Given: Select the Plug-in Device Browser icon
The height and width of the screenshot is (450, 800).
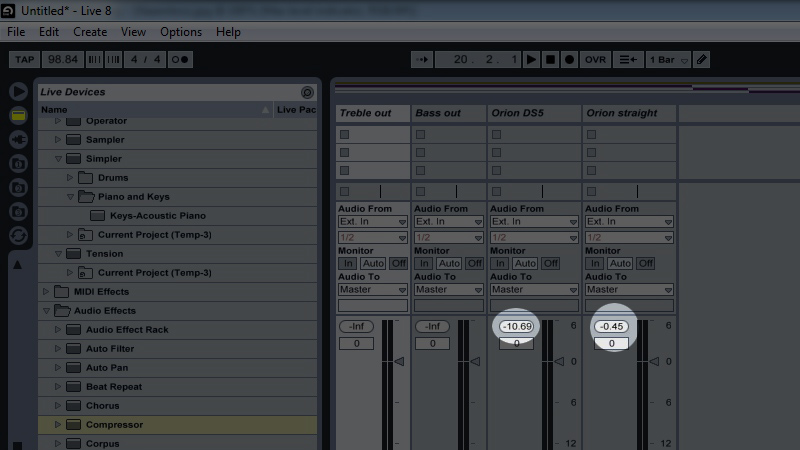Looking at the screenshot, I should (18, 139).
